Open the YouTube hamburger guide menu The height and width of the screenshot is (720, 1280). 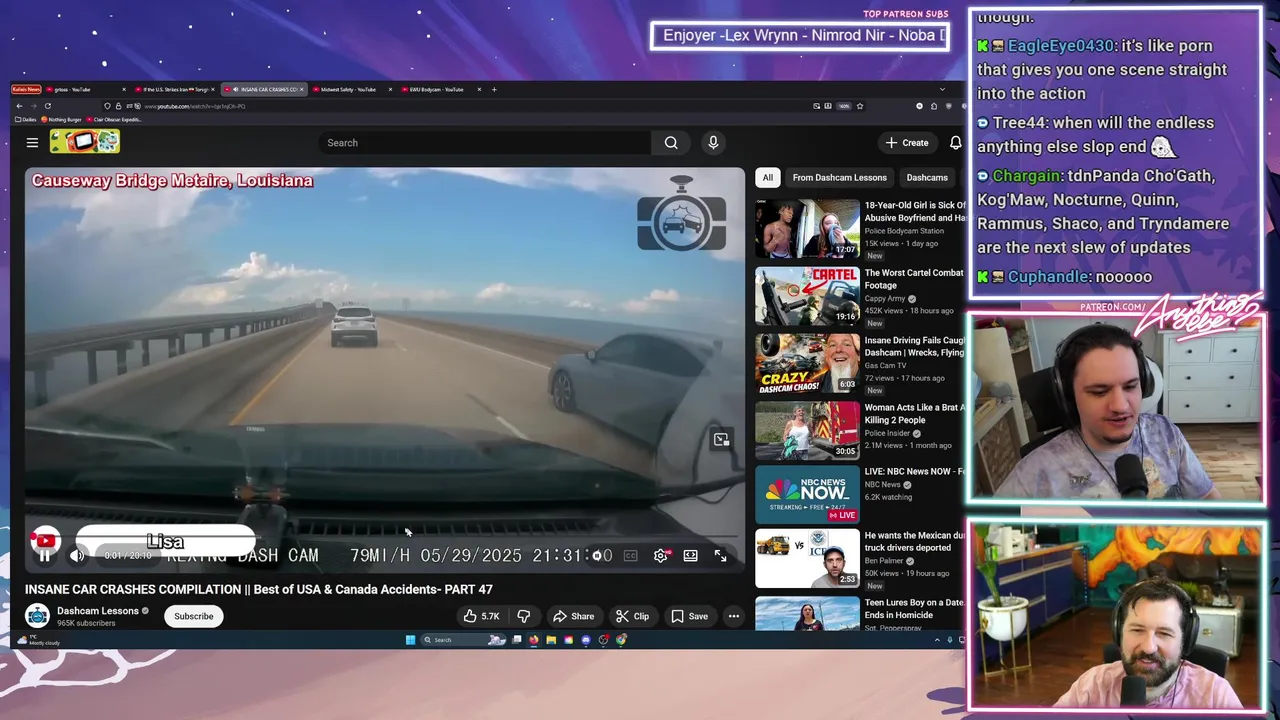32,143
